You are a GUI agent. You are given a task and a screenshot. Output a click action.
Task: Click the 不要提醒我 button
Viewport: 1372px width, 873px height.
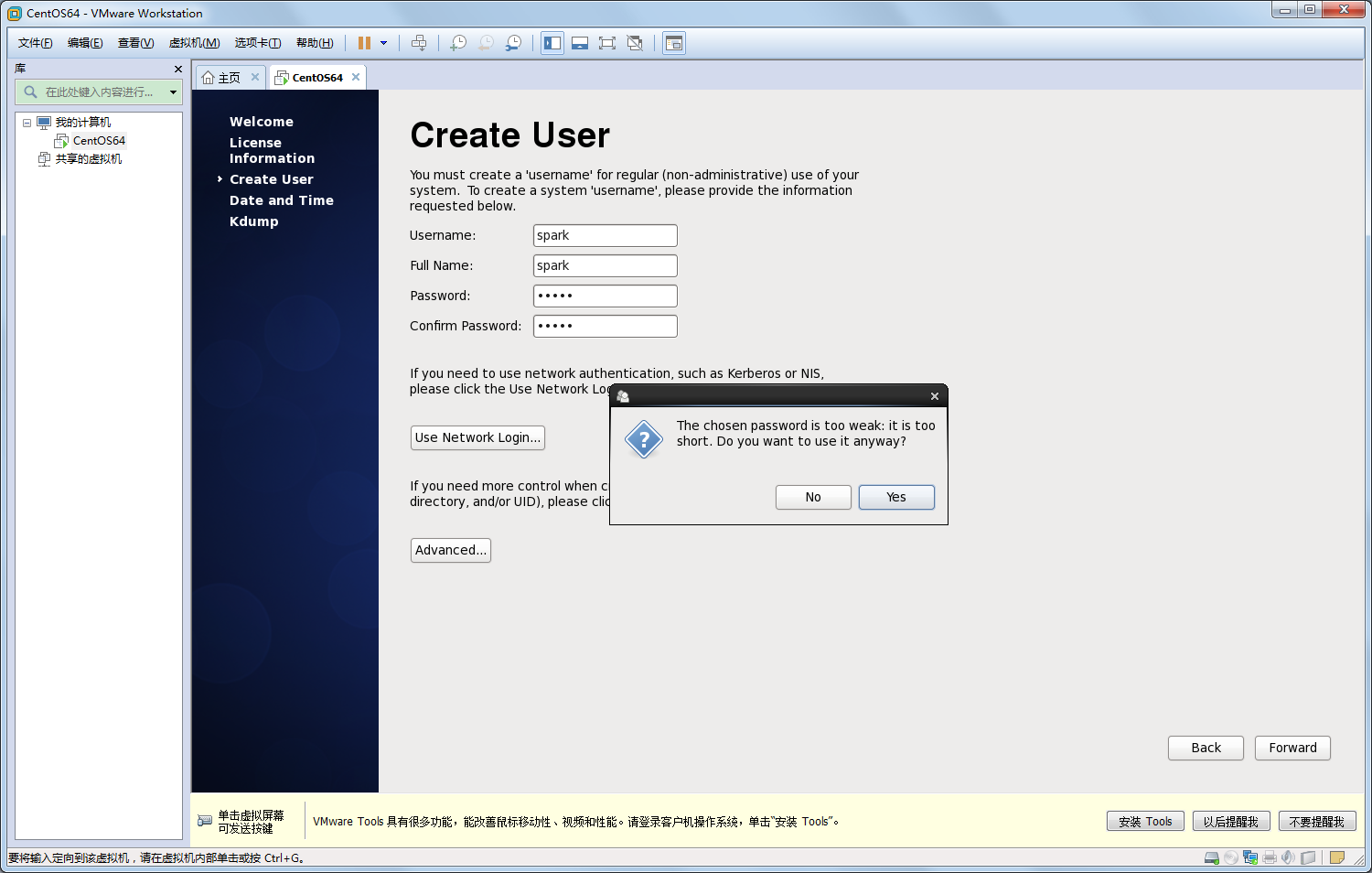[1317, 822]
